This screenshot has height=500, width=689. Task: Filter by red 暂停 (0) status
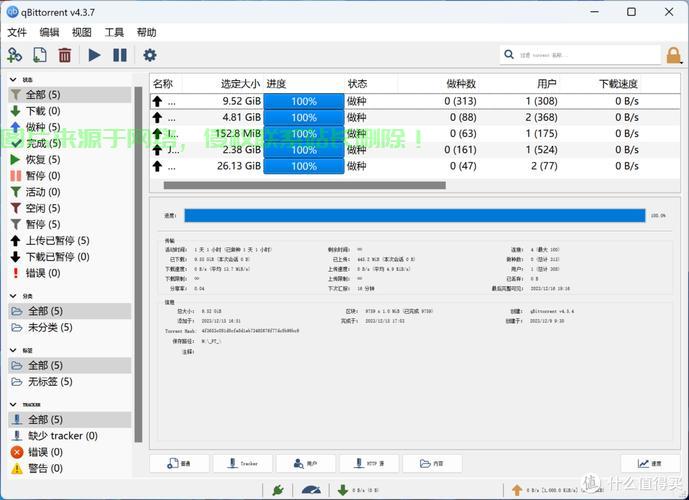[x=69, y=176]
